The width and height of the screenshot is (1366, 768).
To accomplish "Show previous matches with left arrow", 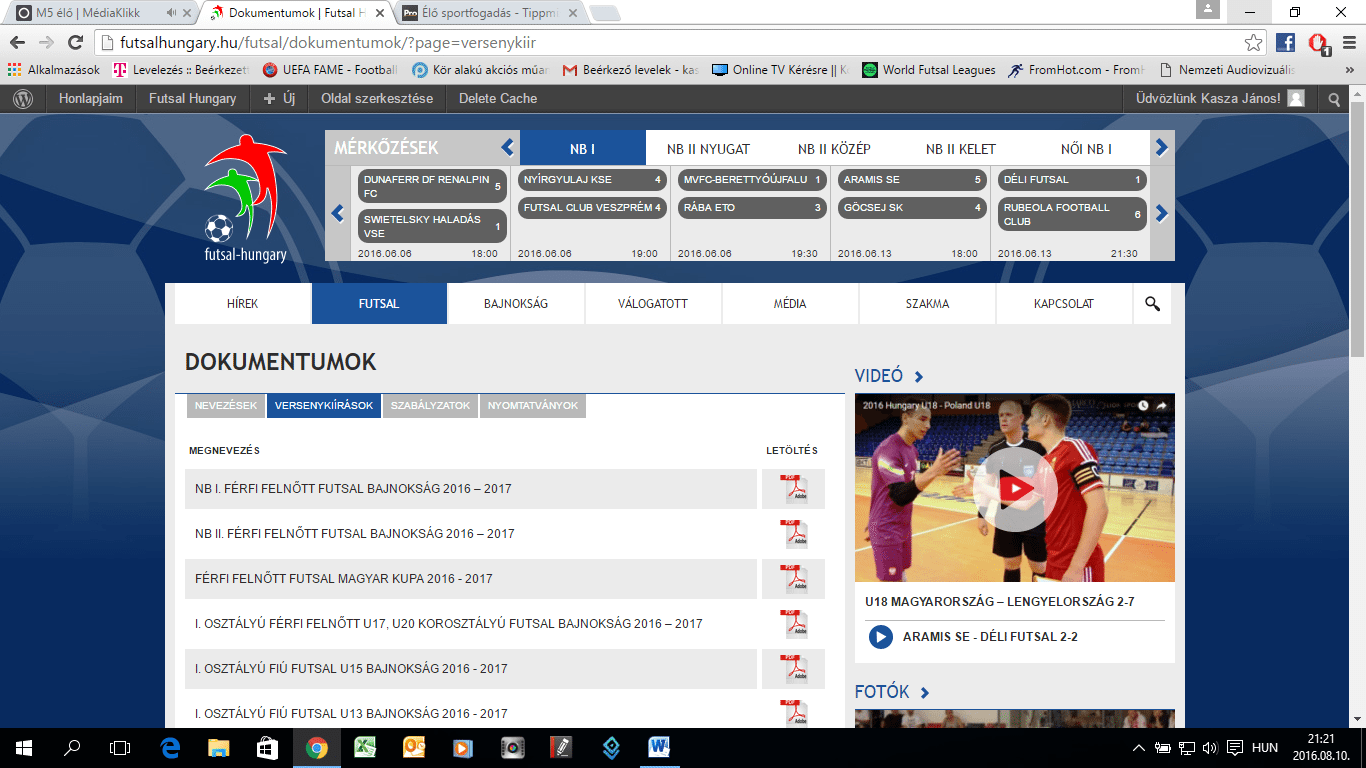I will (x=338, y=213).
